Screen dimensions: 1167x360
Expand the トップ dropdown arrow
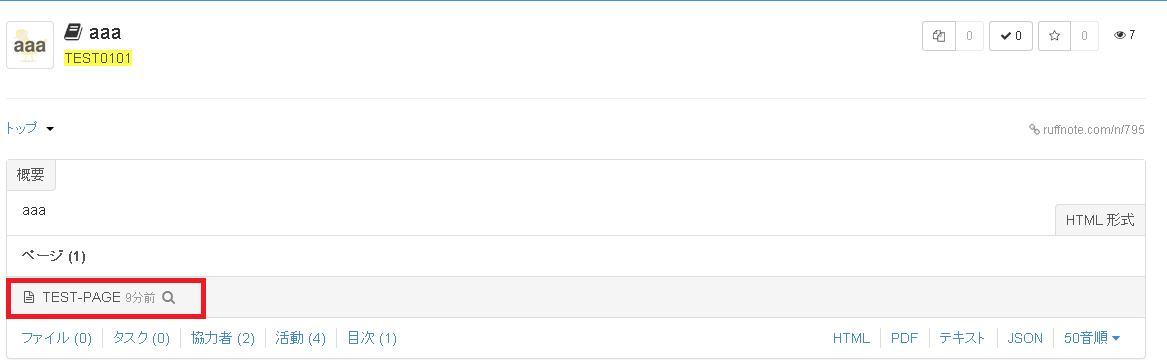pyautogui.click(x=50, y=129)
